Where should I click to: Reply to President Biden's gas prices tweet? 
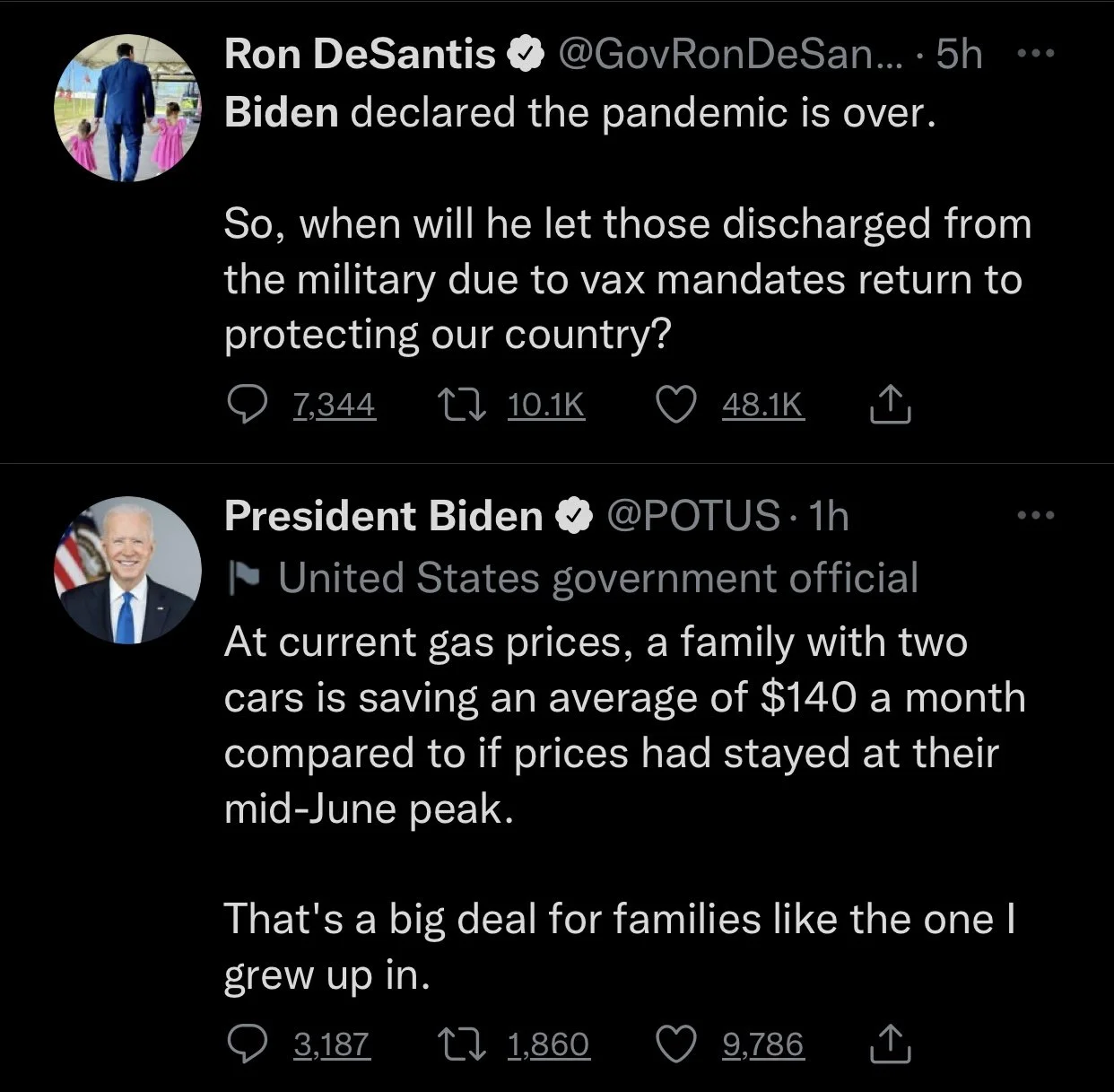[x=246, y=1044]
